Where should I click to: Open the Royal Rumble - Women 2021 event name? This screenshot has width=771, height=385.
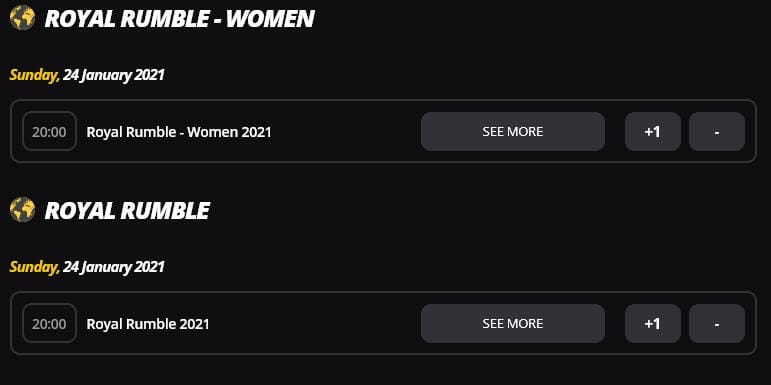179,132
